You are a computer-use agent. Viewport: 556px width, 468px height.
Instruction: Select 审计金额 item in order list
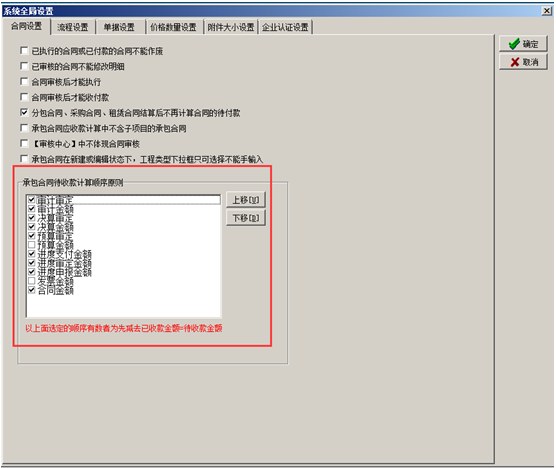point(55,209)
